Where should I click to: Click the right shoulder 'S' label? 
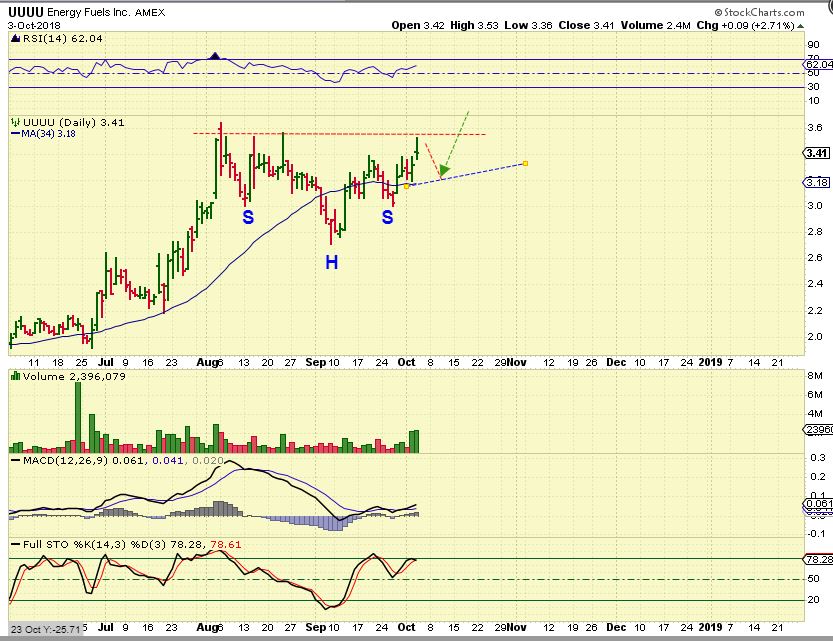[x=386, y=216]
